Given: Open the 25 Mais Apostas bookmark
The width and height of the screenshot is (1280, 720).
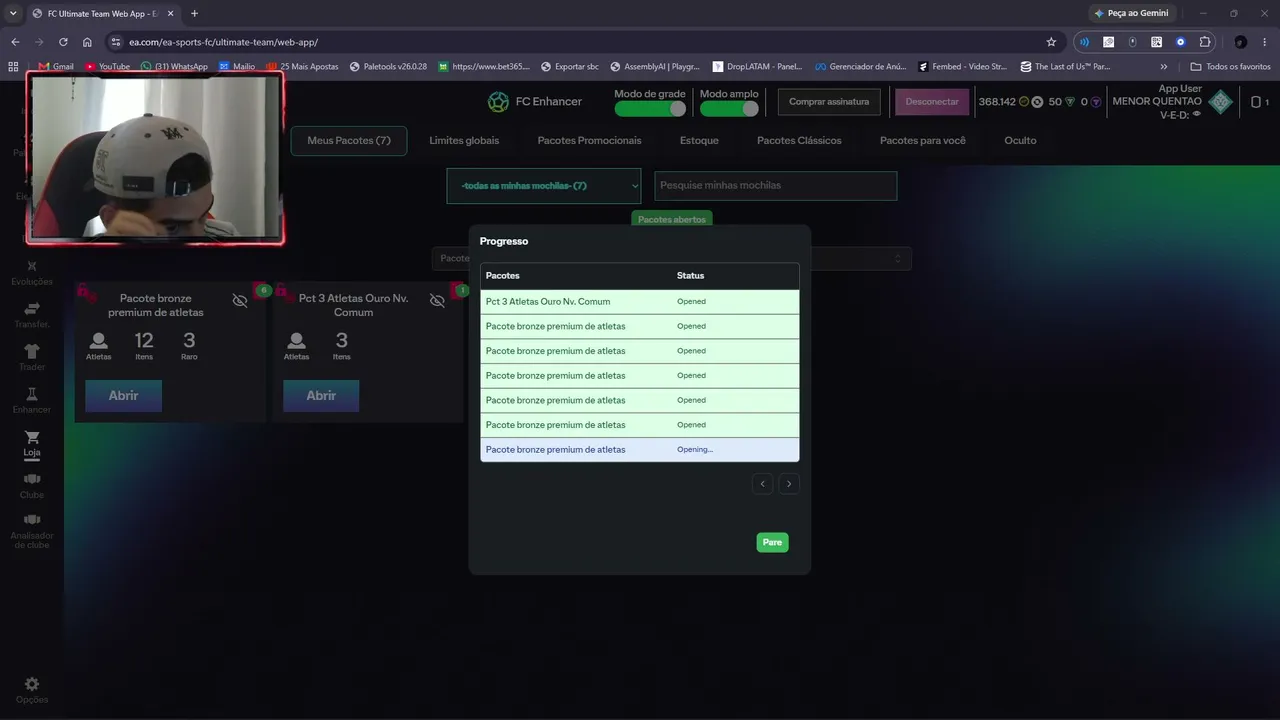Looking at the screenshot, I should [302, 67].
